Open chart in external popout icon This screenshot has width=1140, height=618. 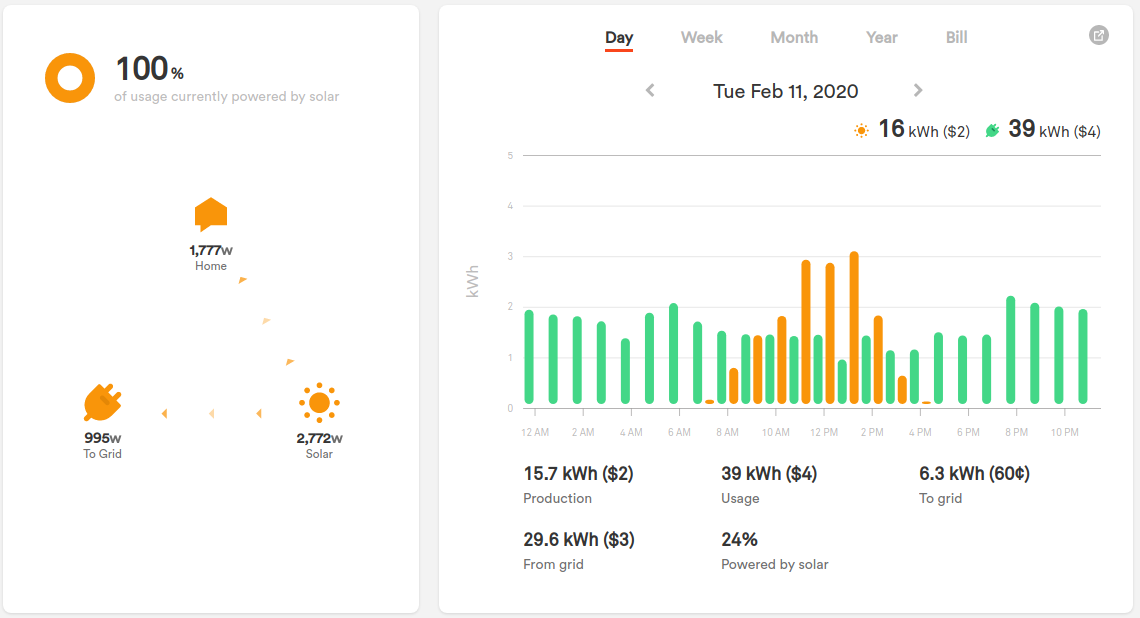[1098, 36]
